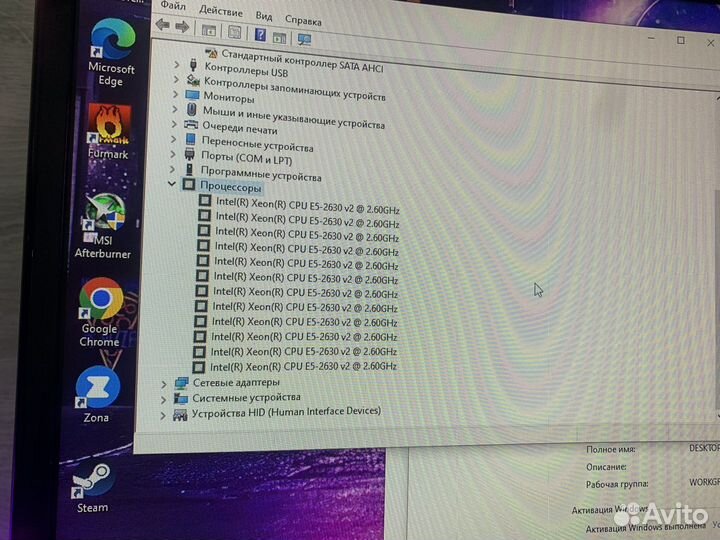Click the icon beside Системные устройства
The width and height of the screenshot is (720, 540).
coord(180,398)
